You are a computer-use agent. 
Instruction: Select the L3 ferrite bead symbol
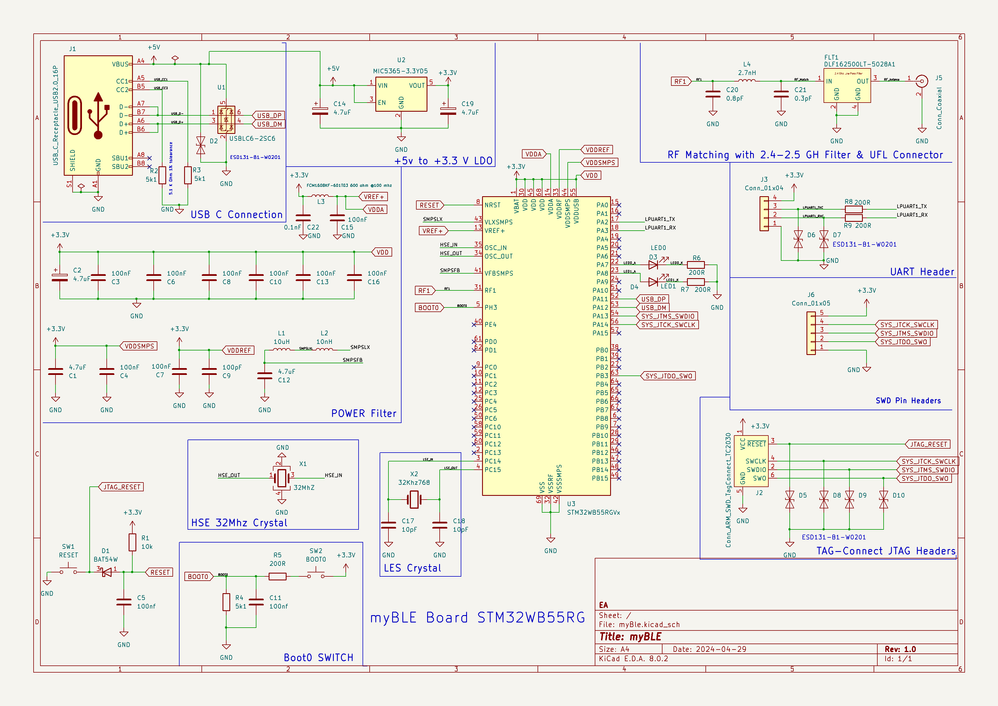pos(321,196)
